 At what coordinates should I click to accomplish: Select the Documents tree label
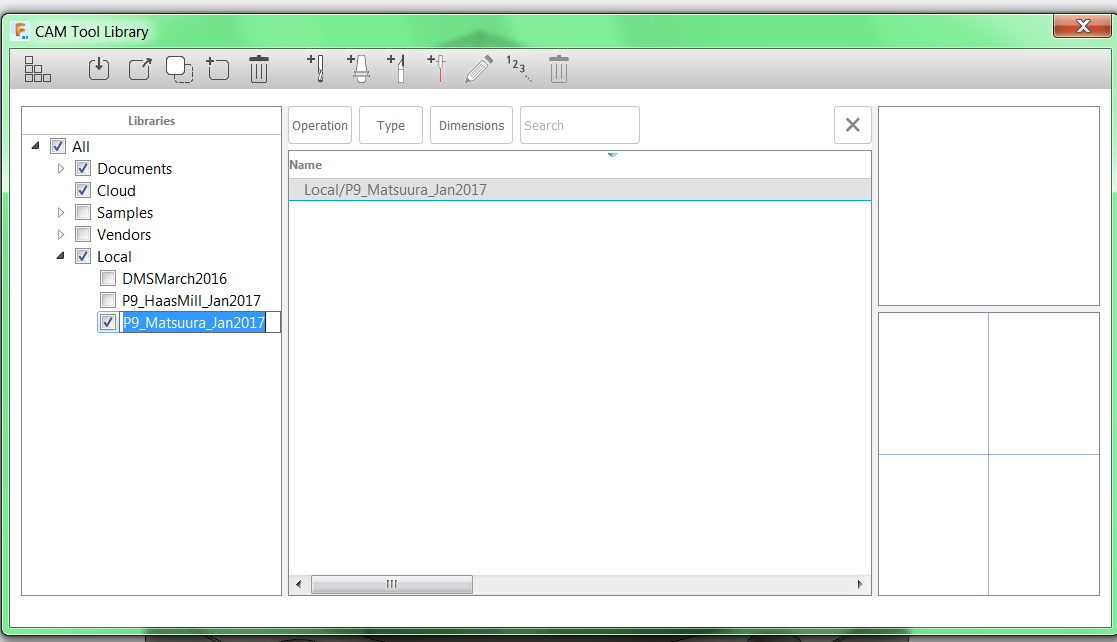[x=135, y=169]
